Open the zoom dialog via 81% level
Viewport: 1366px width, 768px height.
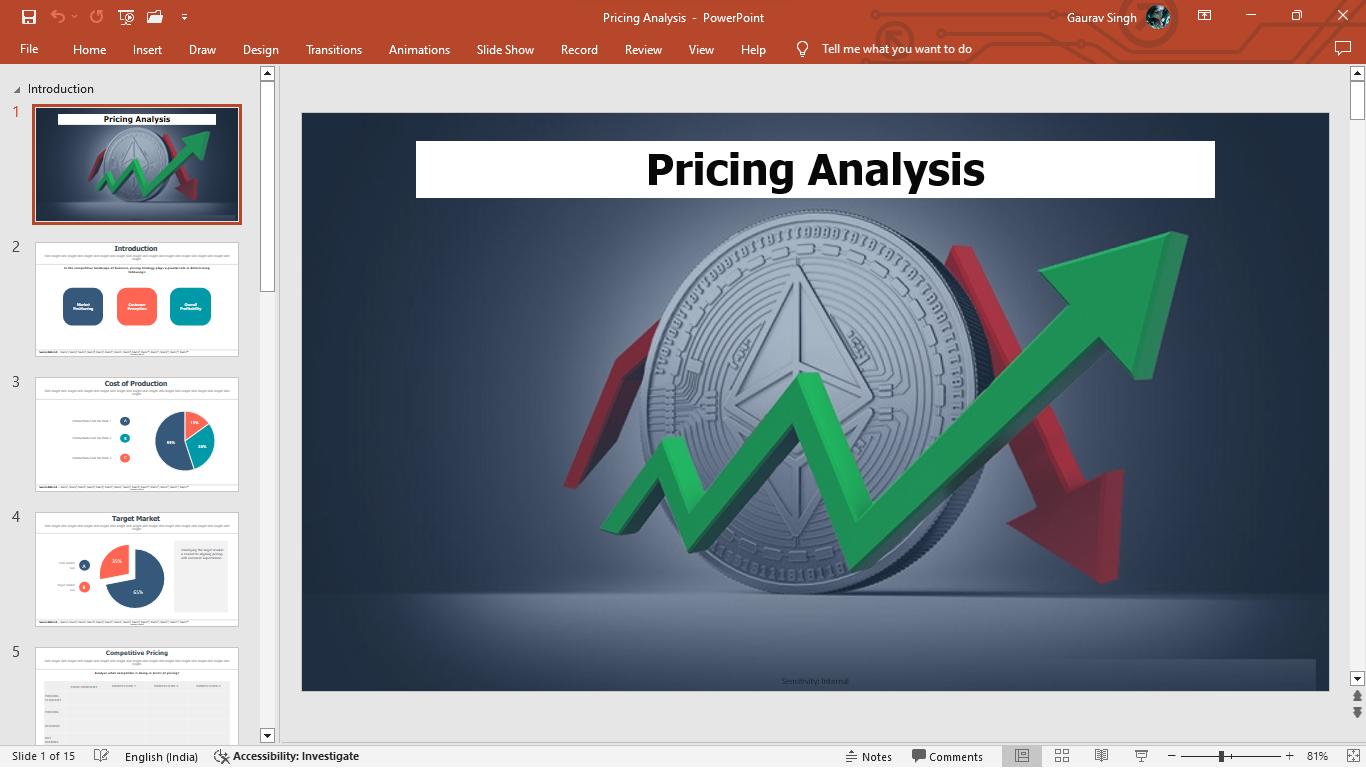point(1317,757)
